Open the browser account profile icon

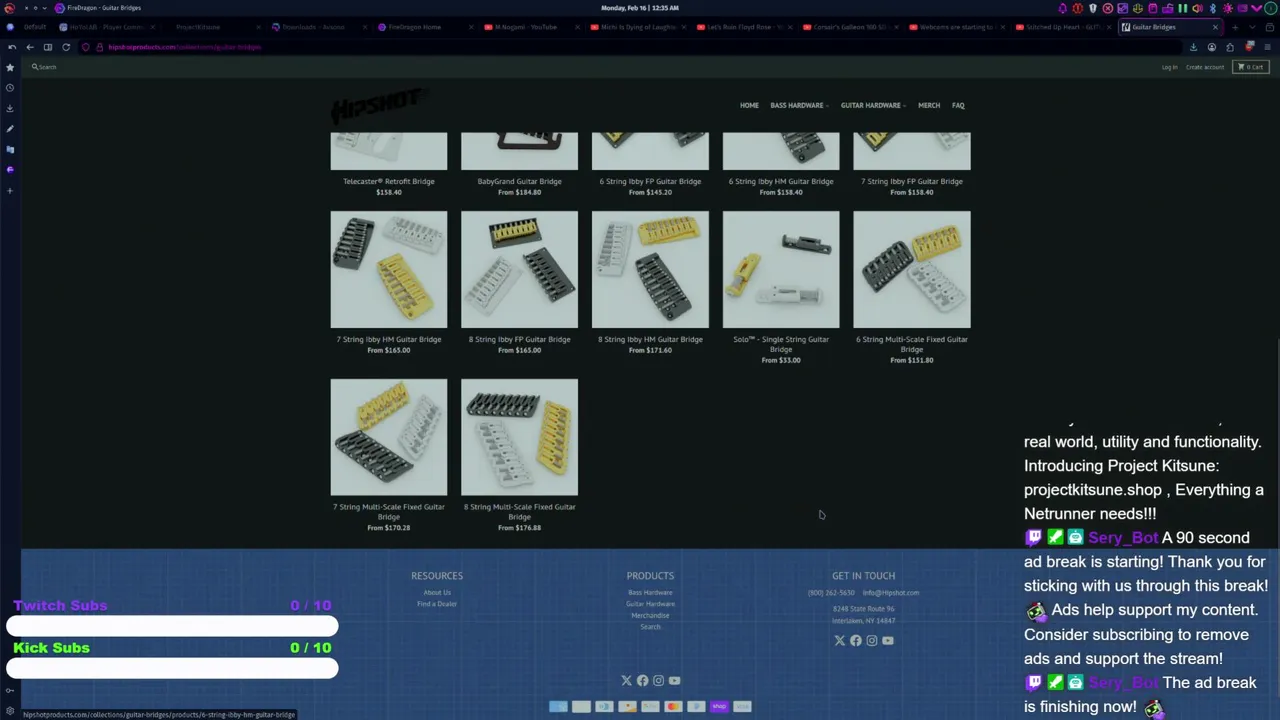[x=1211, y=47]
